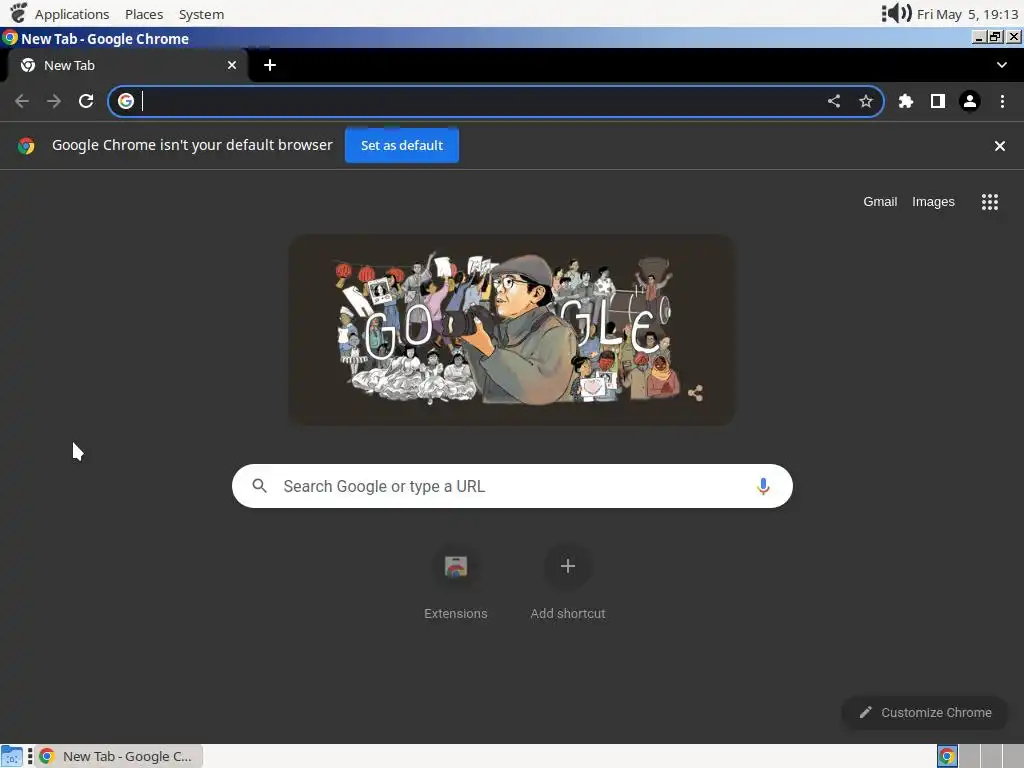Viewport: 1024px width, 768px height.
Task: Toggle the side panel icon
Action: [x=938, y=101]
